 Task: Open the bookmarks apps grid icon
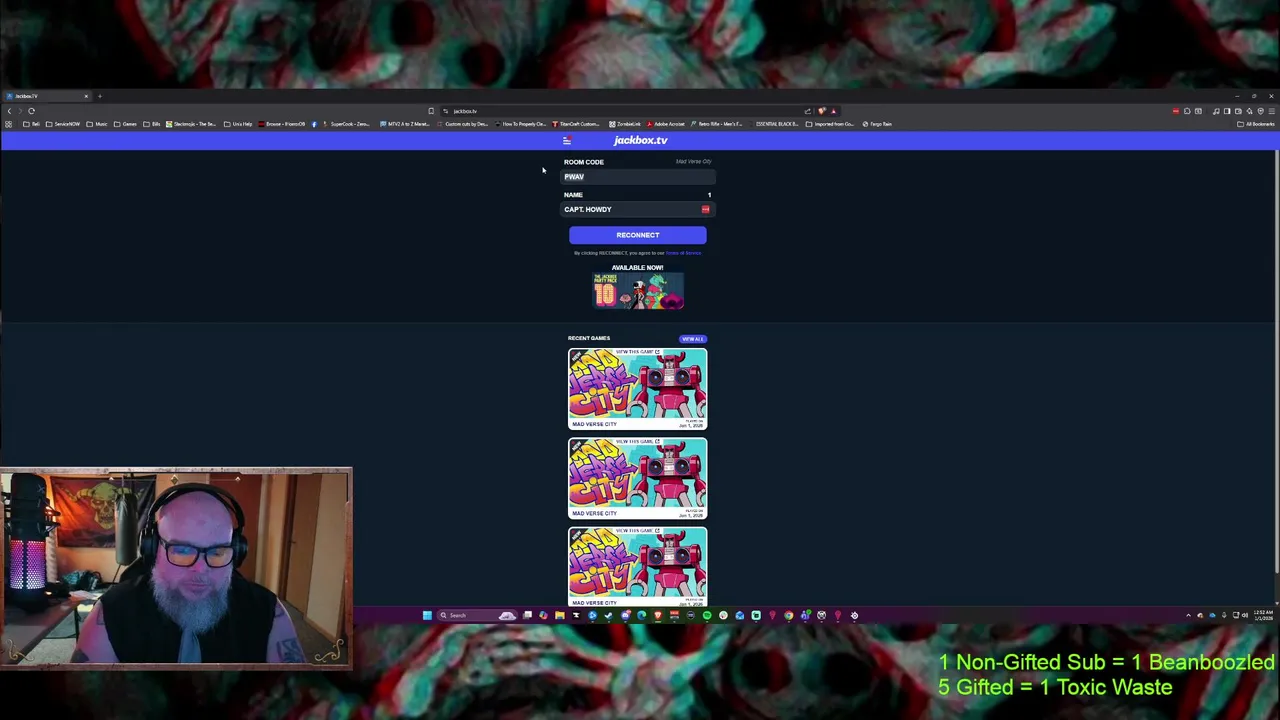[8, 124]
